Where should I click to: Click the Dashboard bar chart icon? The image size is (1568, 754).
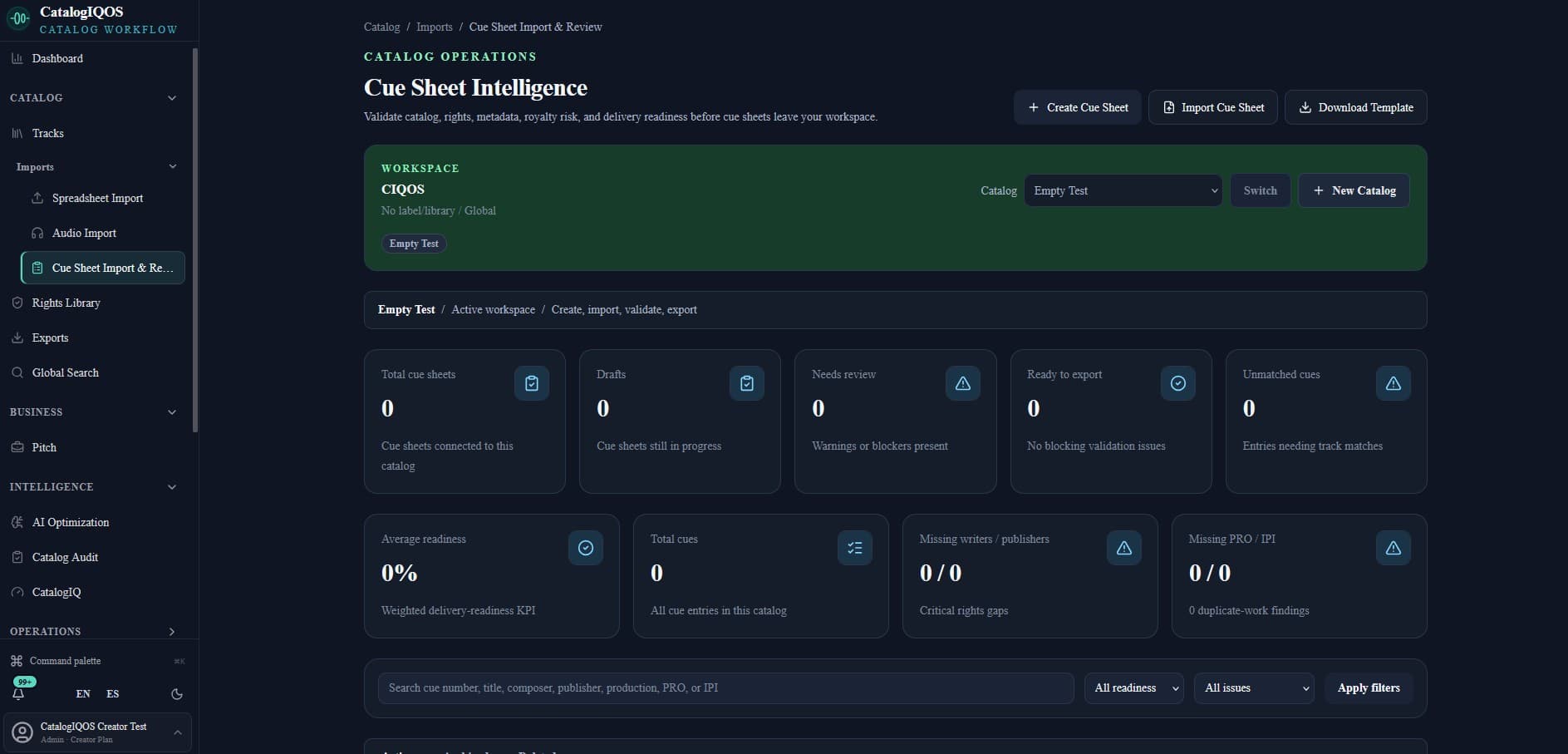coord(17,58)
